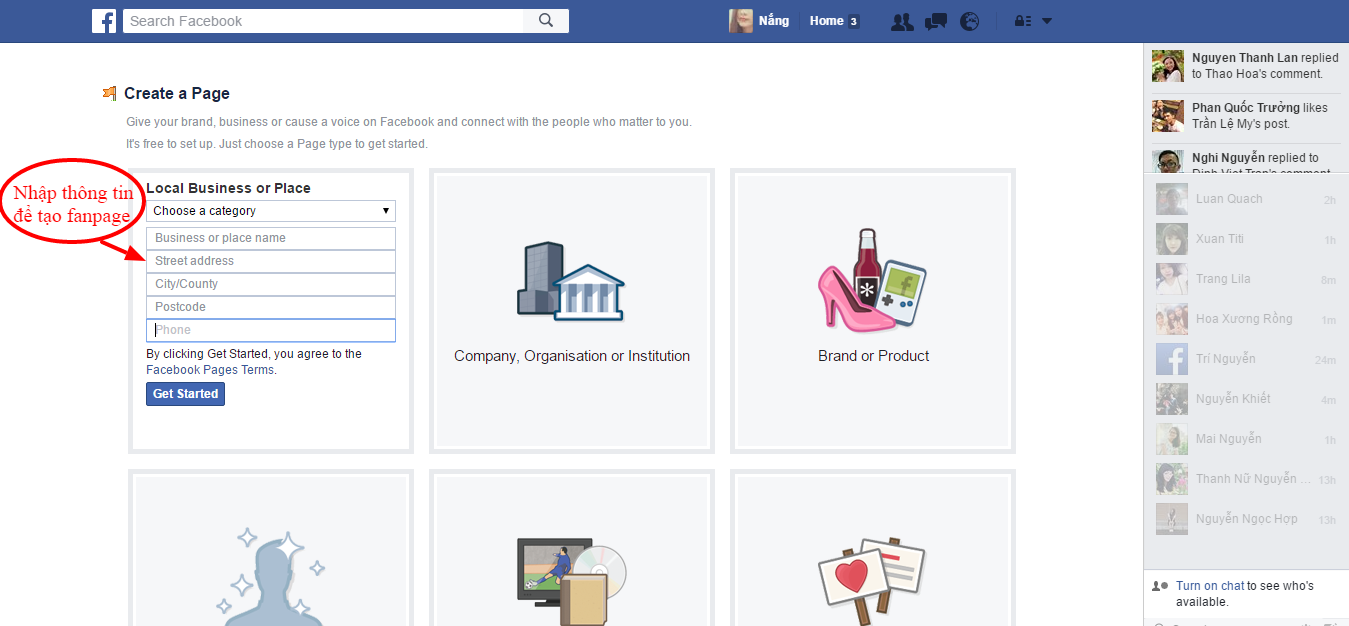Click the Business or place name field
The height and width of the screenshot is (626, 1349).
click(271, 238)
